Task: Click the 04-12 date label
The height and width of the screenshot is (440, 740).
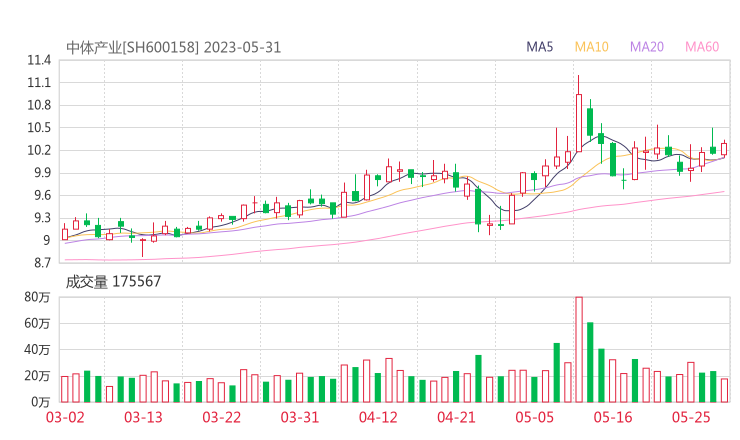Action: coord(378,417)
